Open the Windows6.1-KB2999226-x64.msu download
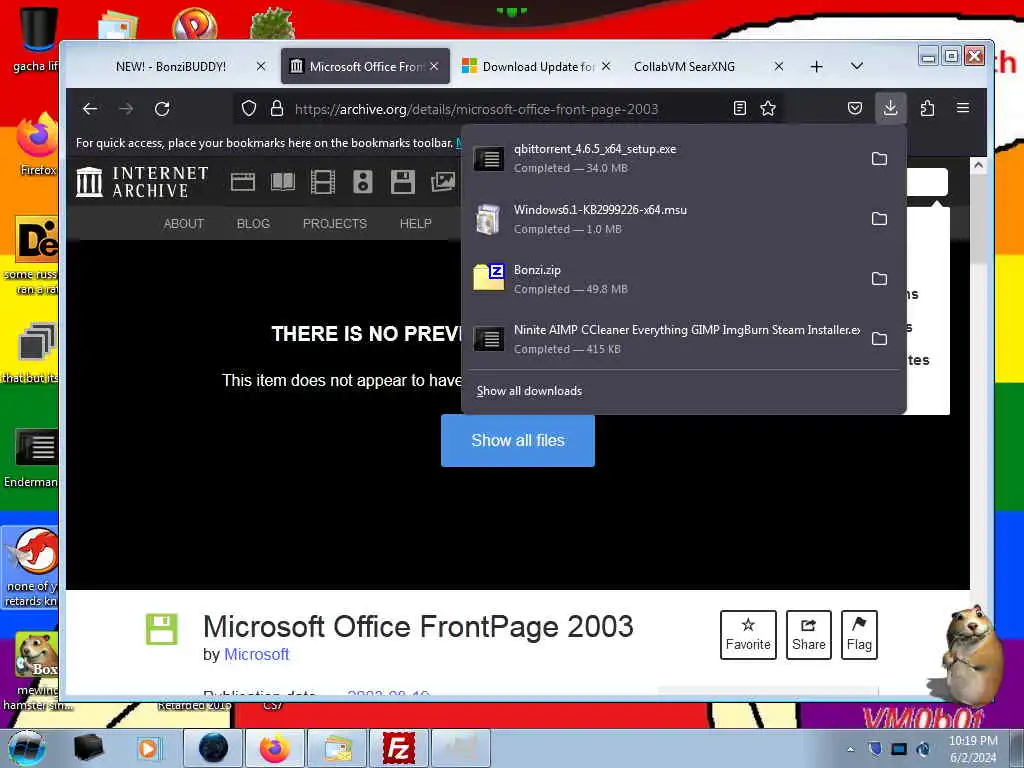 [663, 219]
